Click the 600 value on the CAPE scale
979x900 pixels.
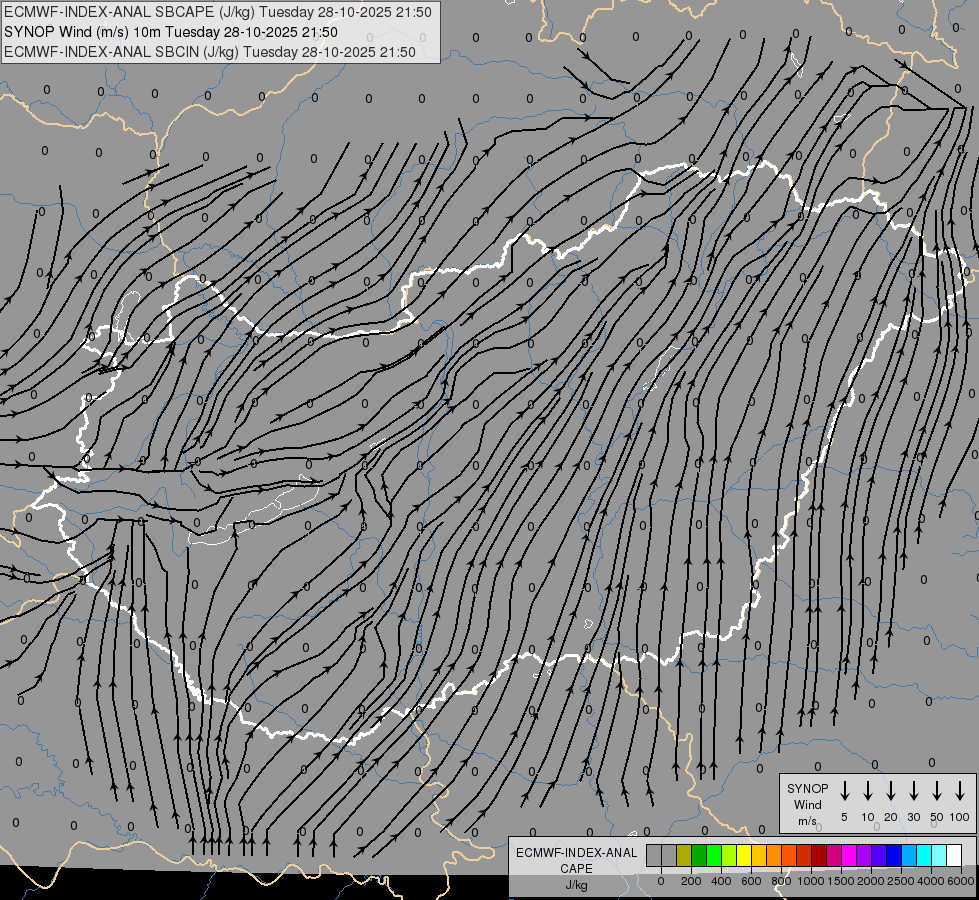[x=751, y=881]
